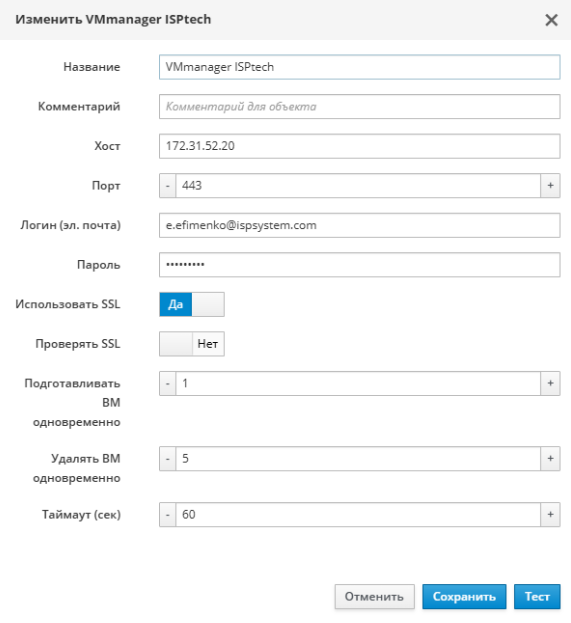Increase the Удалять ВМ одновременно value
This screenshot has height=623, width=571.
[x=550, y=459]
